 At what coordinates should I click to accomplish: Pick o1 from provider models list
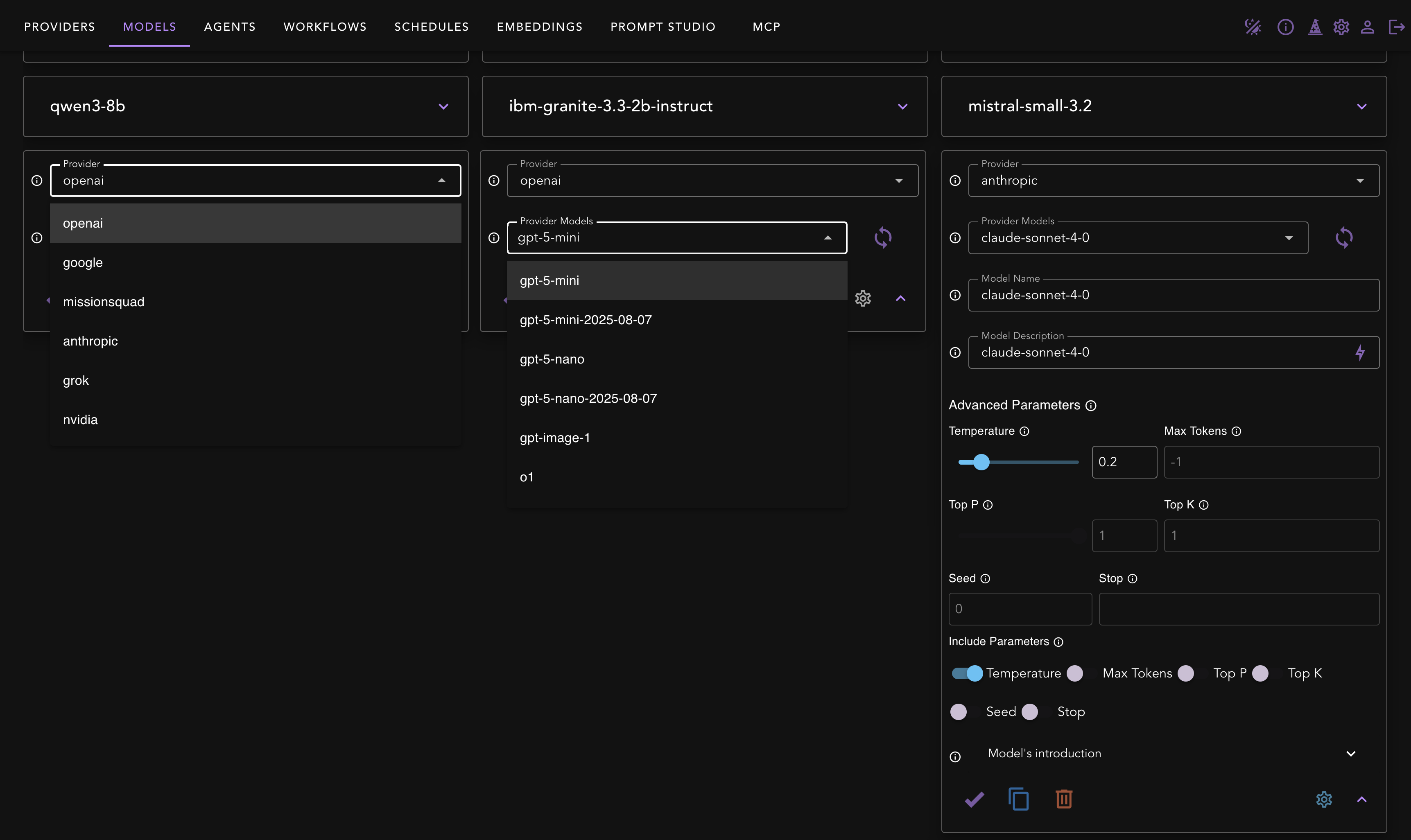(x=676, y=477)
